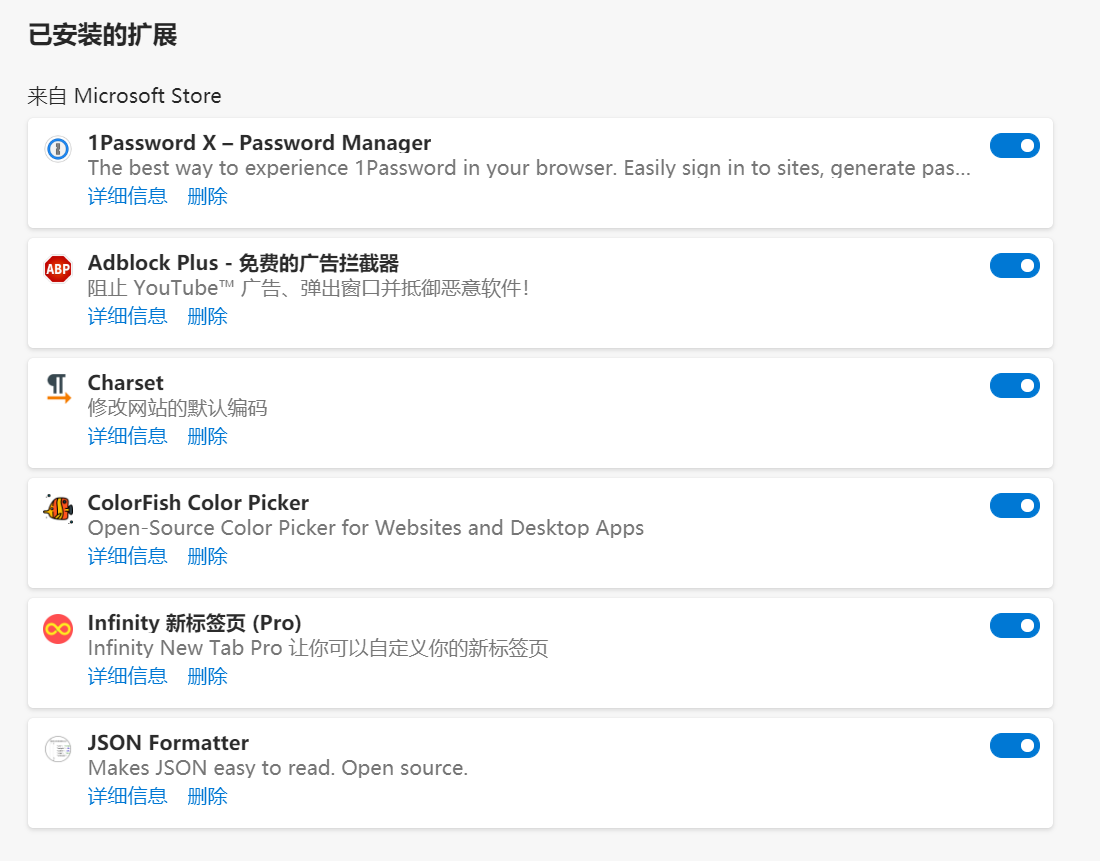Click the ColorFish fish icon

tap(58, 508)
